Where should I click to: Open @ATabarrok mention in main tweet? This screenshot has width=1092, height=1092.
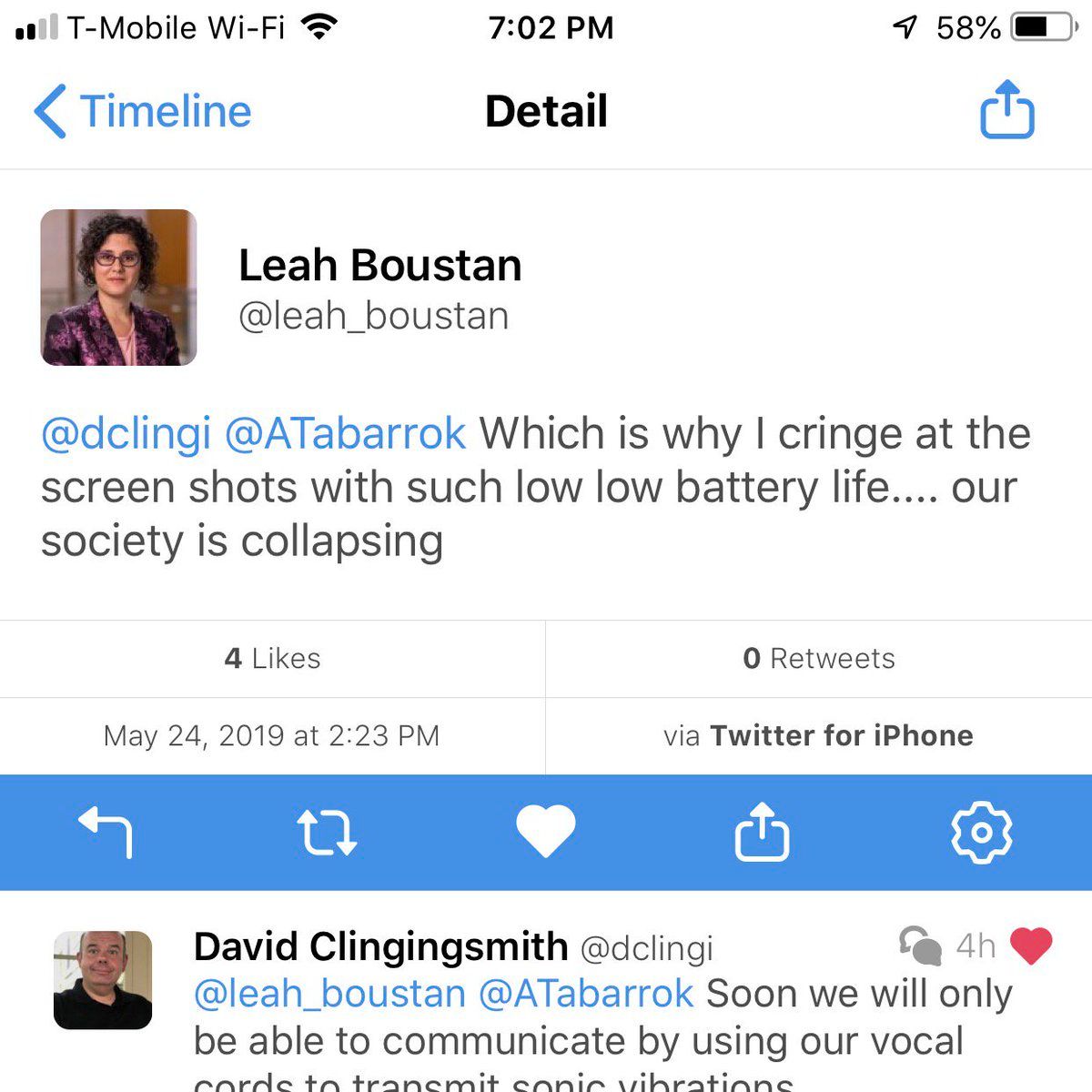coord(345,434)
